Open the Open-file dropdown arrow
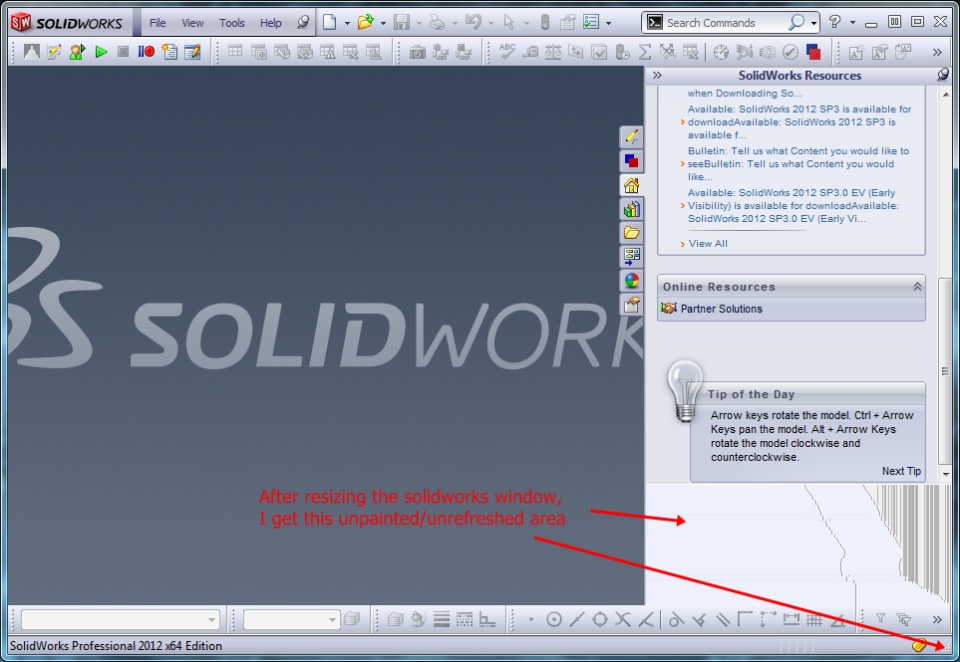Screen dimensions: 960x662 point(383,23)
